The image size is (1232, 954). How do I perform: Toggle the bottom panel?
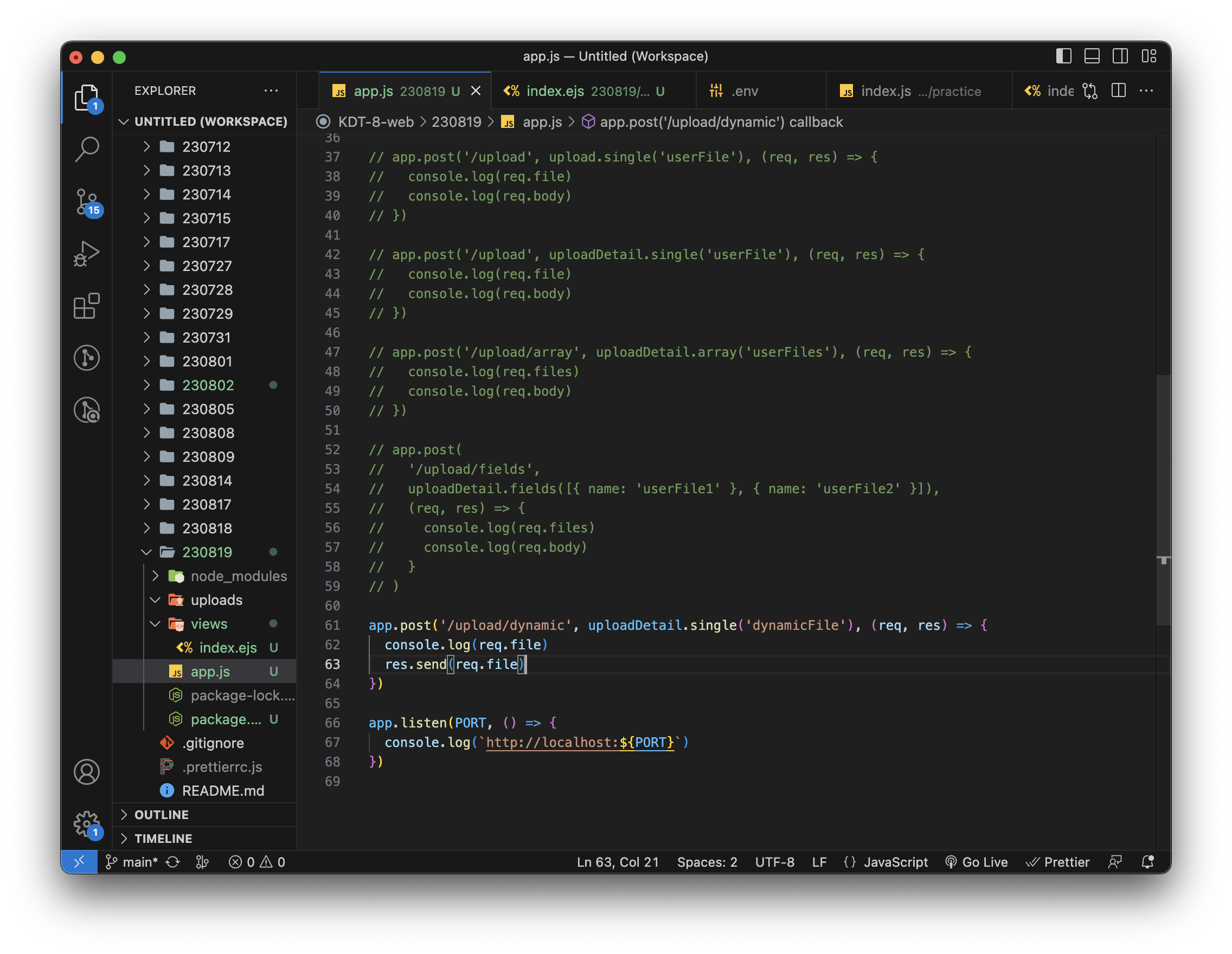tap(1092, 56)
